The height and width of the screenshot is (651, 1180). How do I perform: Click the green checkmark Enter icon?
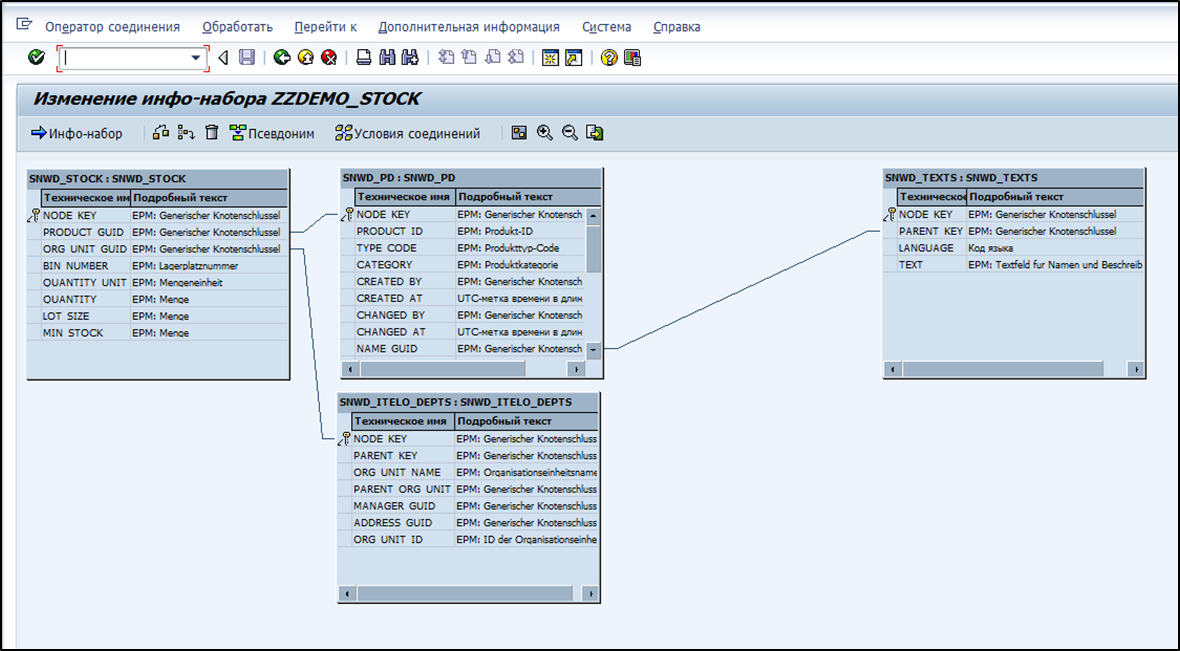pyautogui.click(x=37, y=58)
